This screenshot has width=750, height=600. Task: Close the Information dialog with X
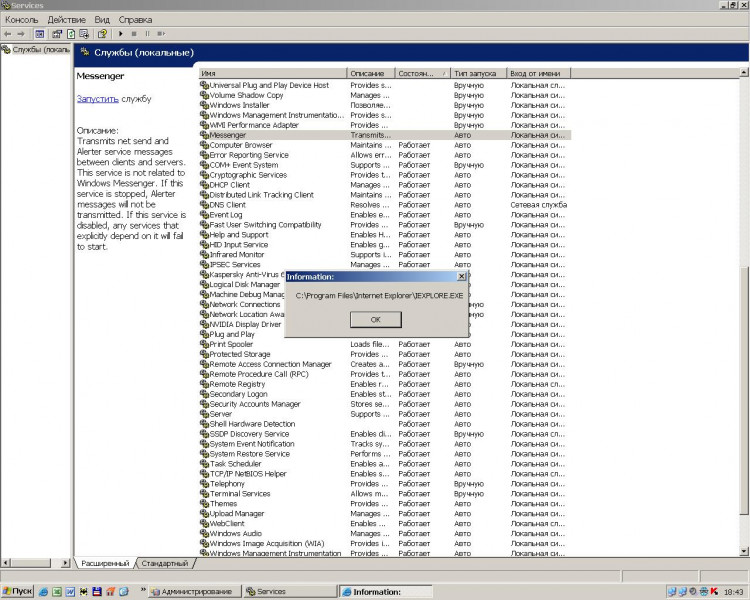[x=461, y=276]
